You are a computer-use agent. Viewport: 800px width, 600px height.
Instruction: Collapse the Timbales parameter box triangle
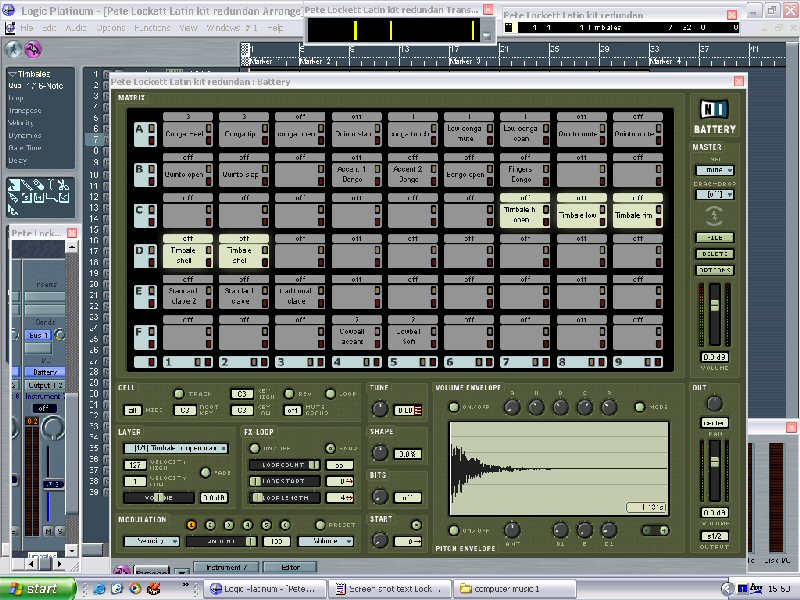12,74
